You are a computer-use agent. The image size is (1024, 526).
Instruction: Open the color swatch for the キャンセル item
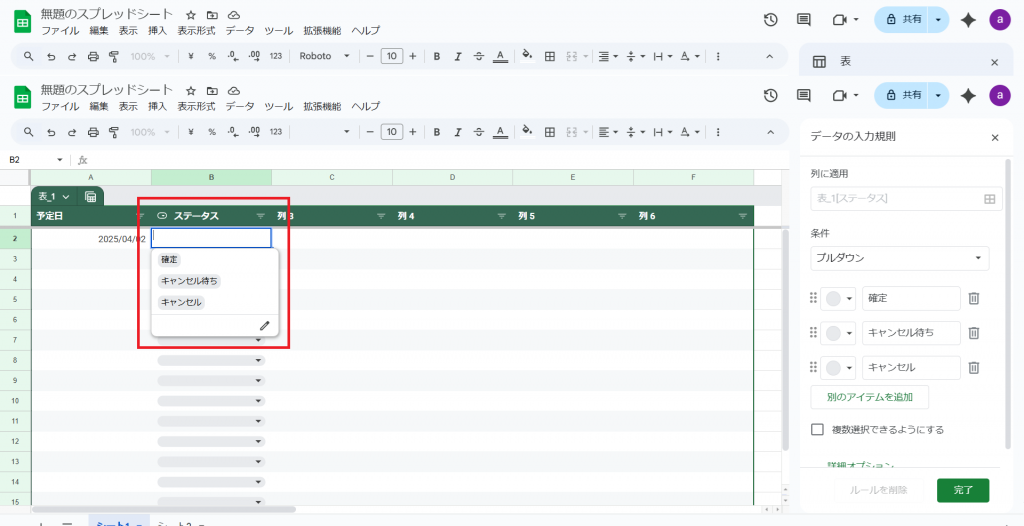[837, 367]
